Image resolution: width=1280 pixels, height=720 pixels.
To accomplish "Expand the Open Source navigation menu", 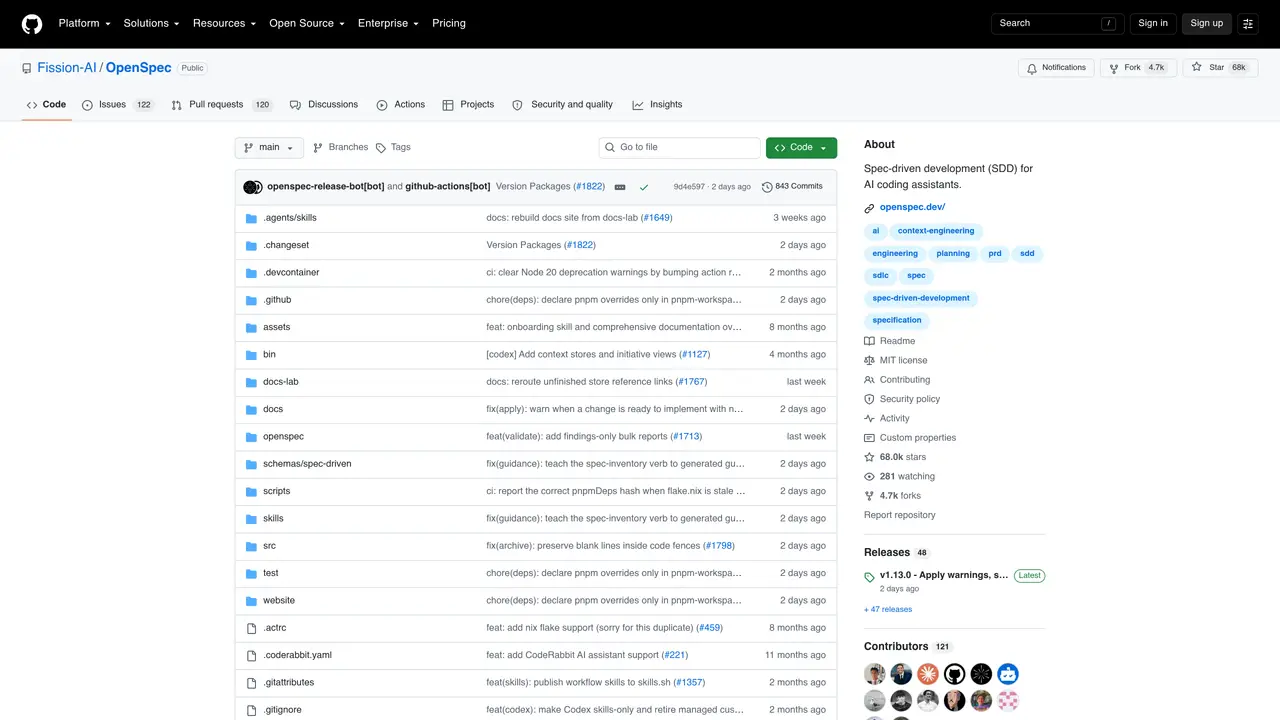I will point(306,23).
